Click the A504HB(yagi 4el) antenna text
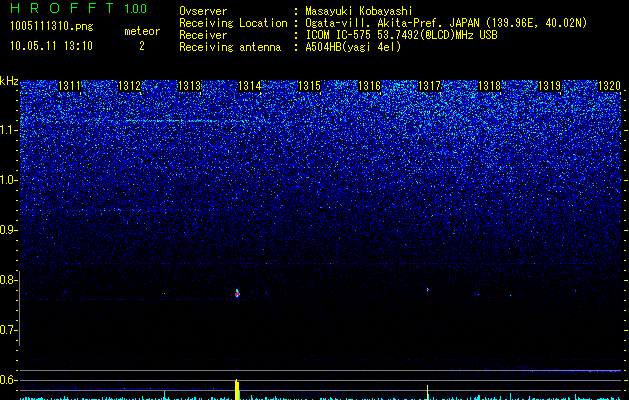 [x=353, y=47]
